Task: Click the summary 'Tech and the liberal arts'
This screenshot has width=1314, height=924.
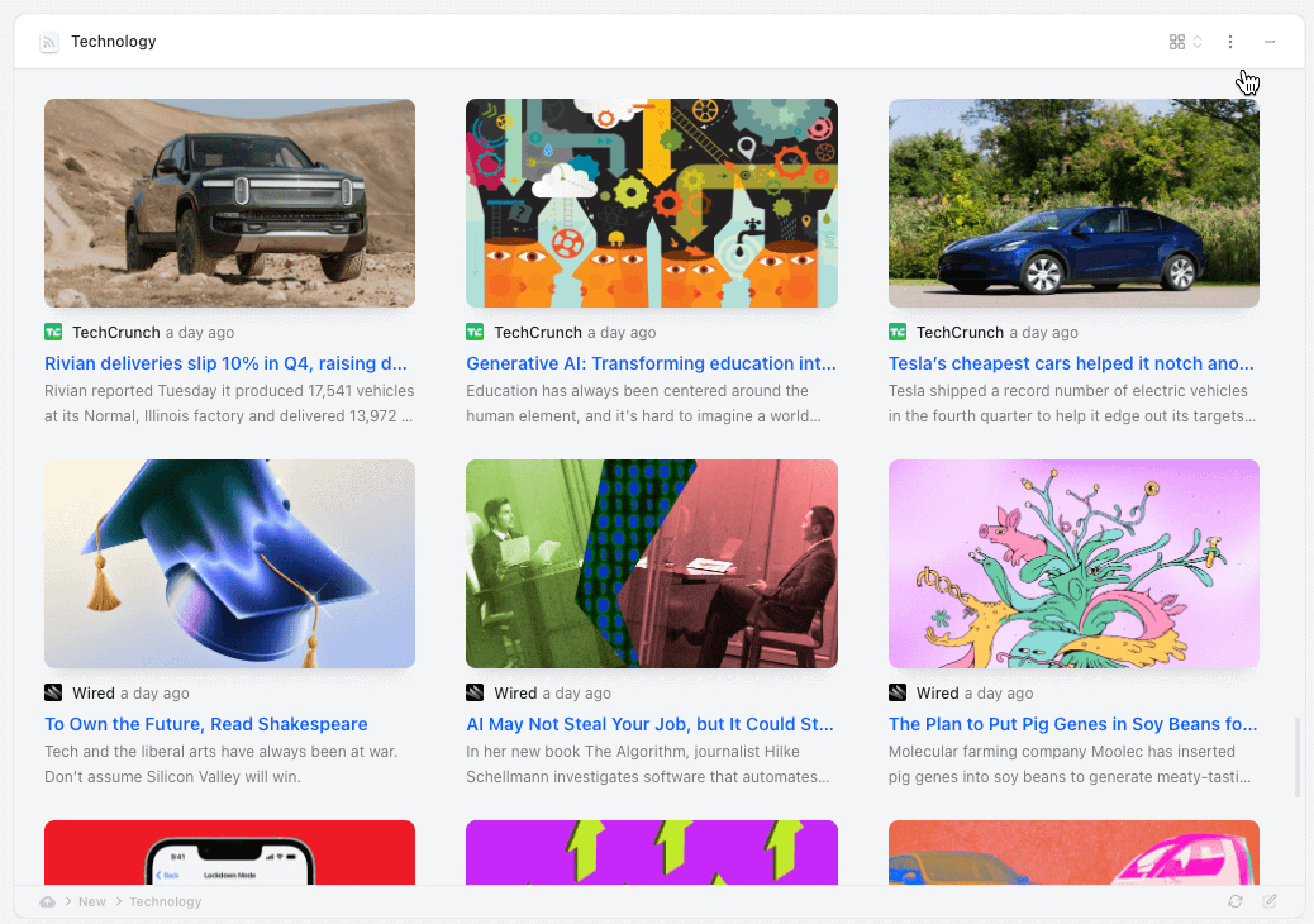Action: click(x=221, y=764)
